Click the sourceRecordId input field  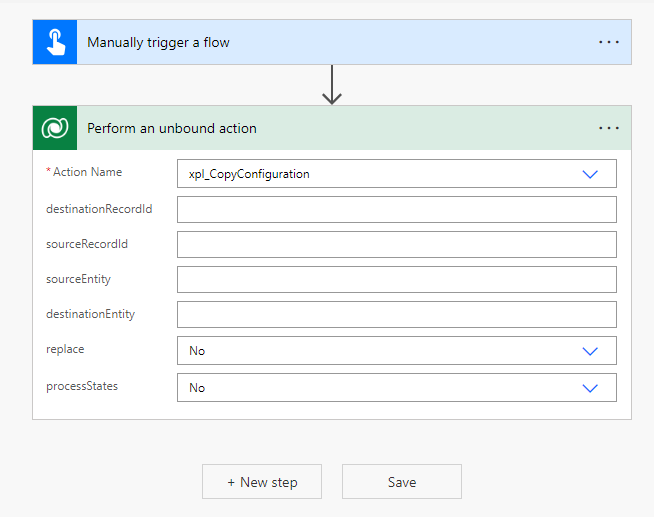pos(397,244)
